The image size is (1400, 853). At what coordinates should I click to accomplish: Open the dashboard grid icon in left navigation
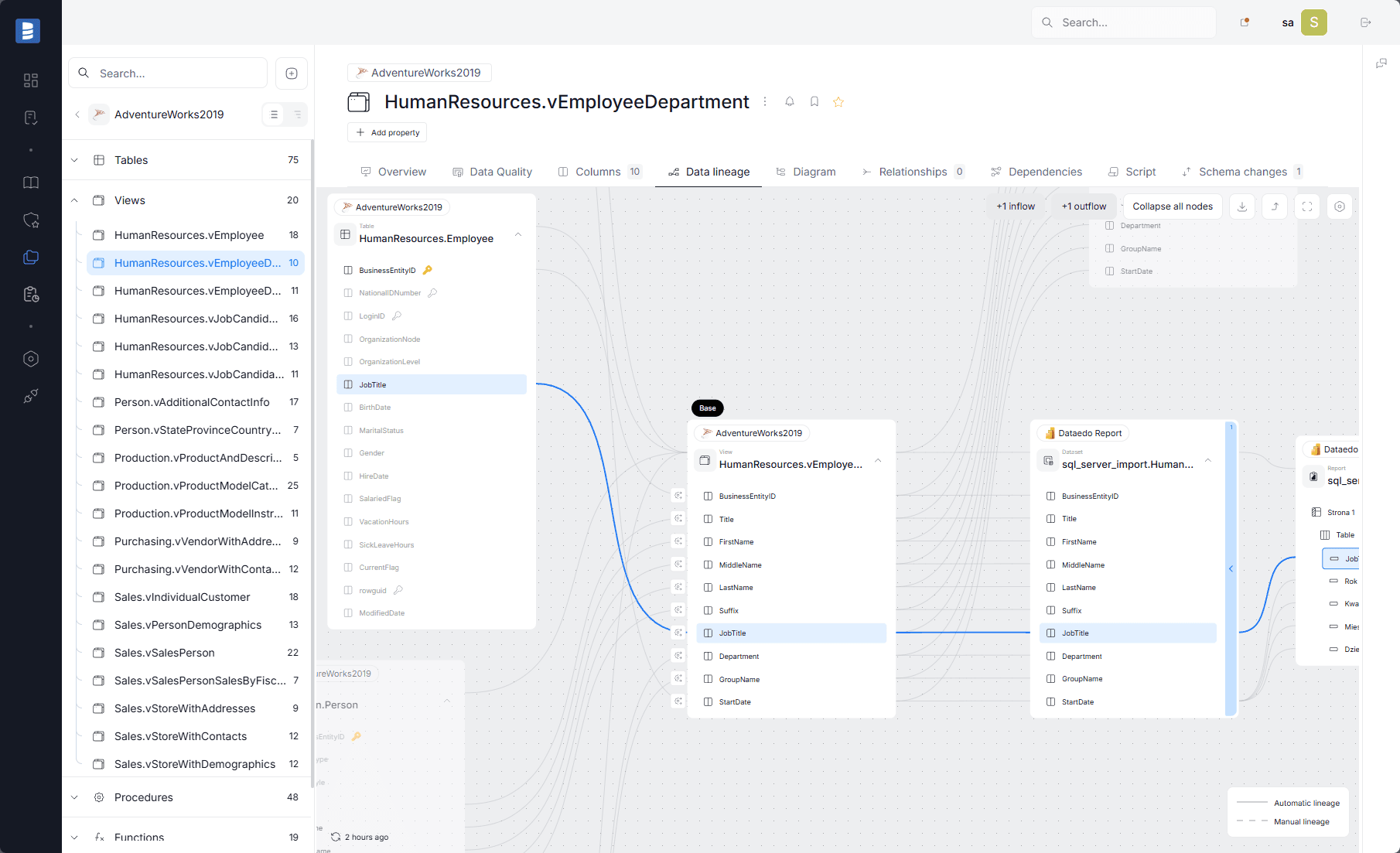pyautogui.click(x=31, y=80)
